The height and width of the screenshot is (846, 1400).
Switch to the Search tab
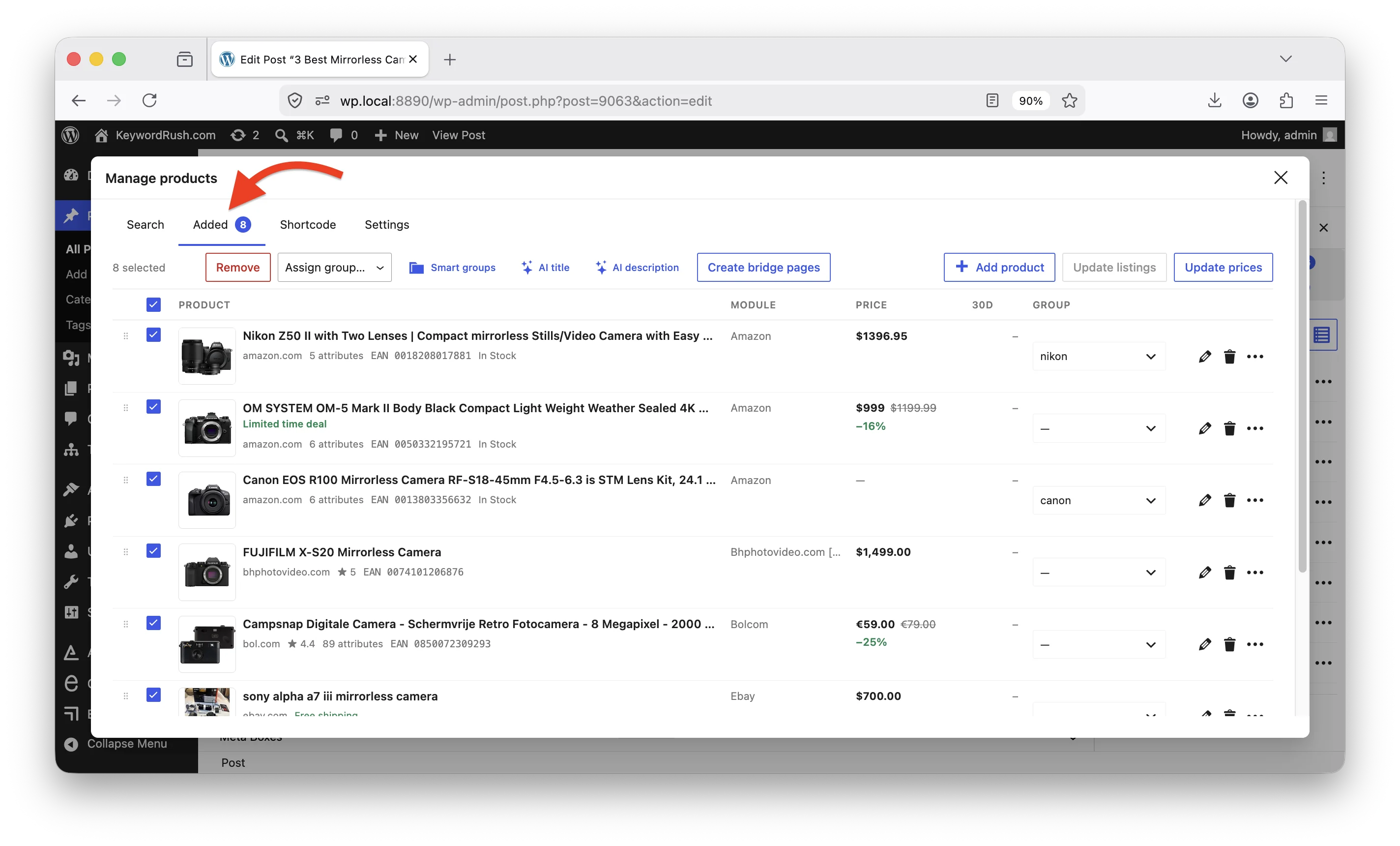pyautogui.click(x=146, y=225)
